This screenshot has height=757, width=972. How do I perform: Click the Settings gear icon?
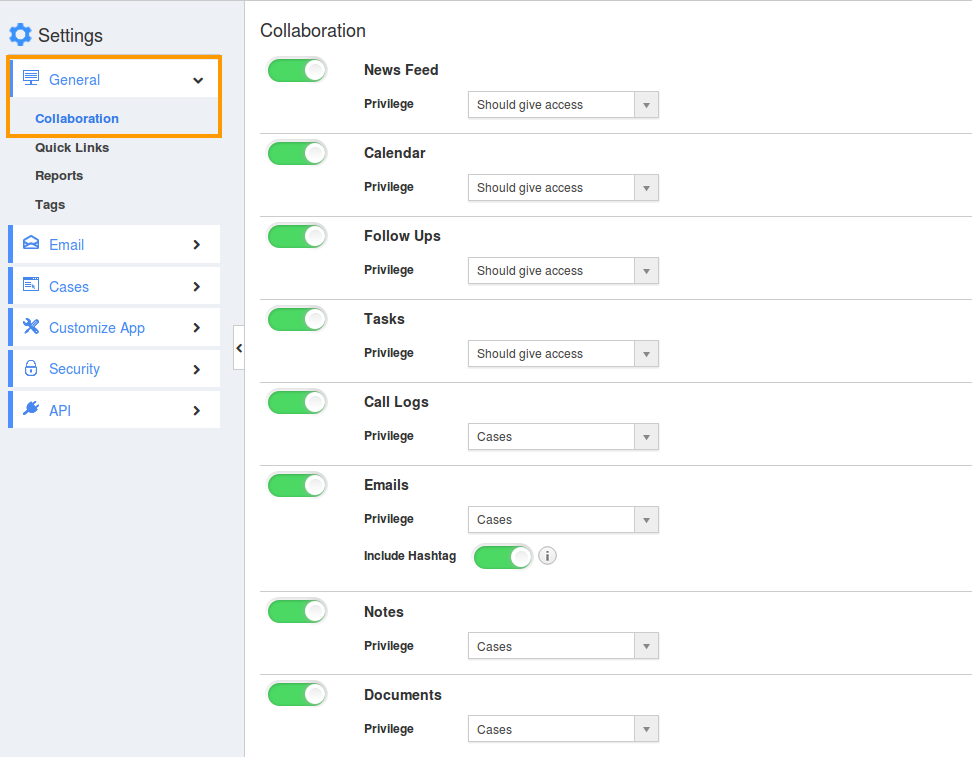20,35
